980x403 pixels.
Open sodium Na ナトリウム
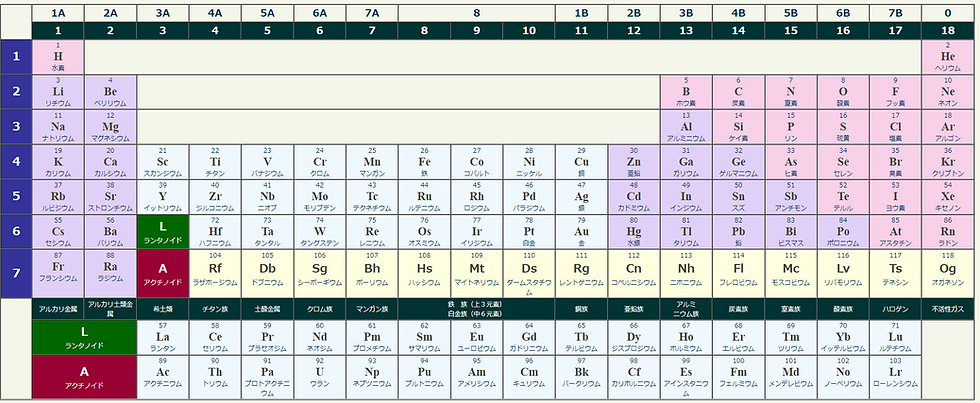point(58,127)
